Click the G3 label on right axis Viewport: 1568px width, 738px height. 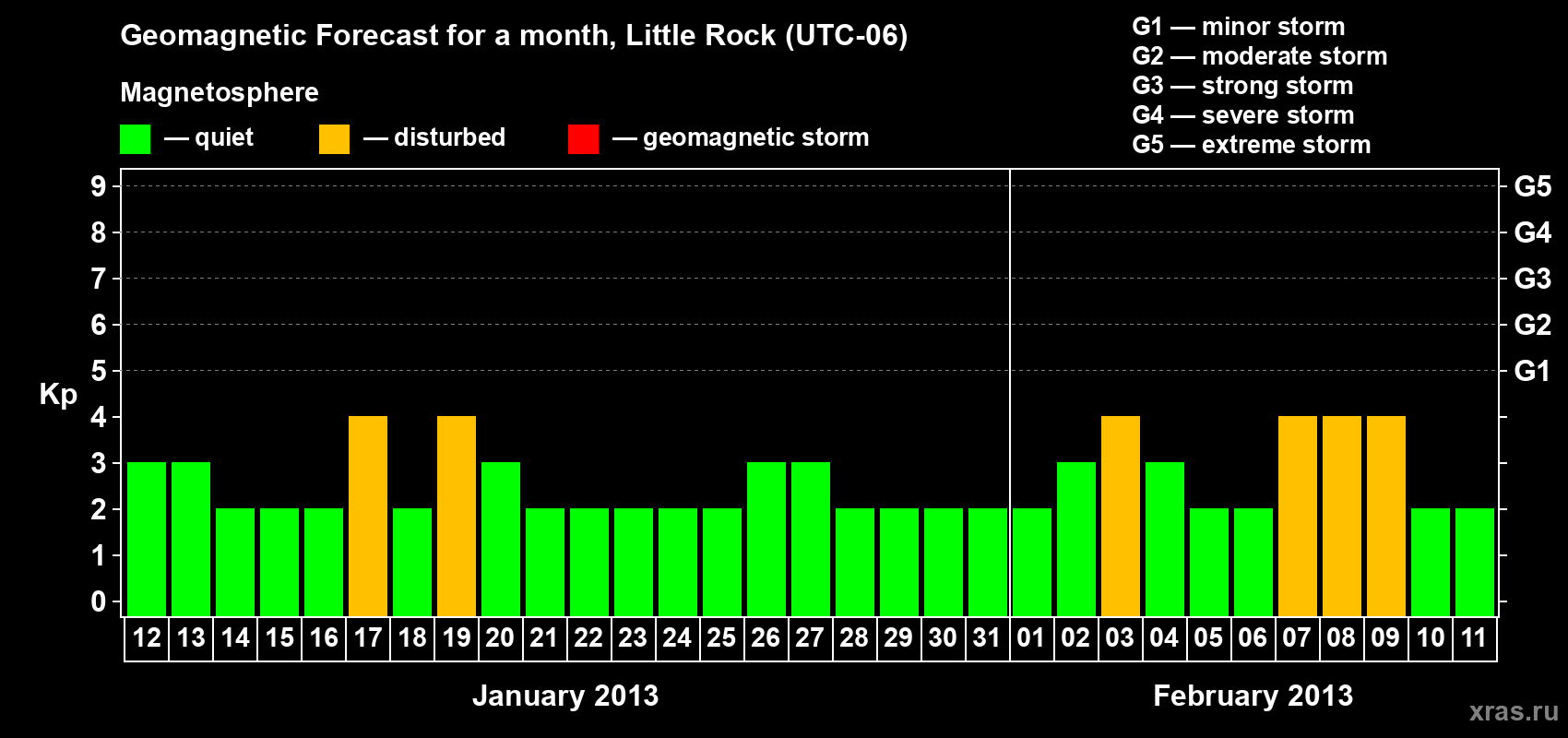(1533, 279)
